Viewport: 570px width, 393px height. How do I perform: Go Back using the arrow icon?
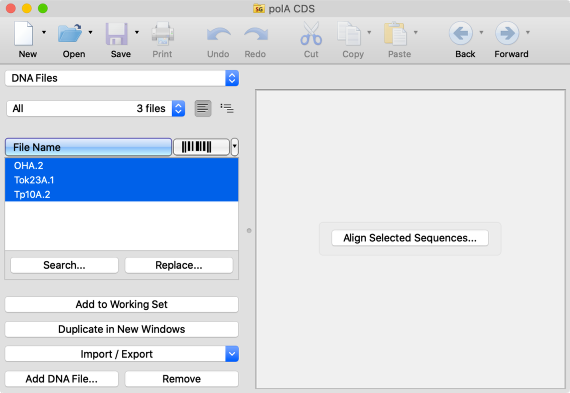pyautogui.click(x=461, y=33)
